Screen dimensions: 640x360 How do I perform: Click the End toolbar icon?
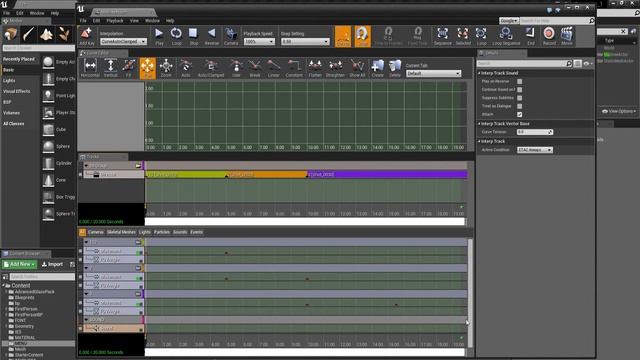(x=531, y=36)
